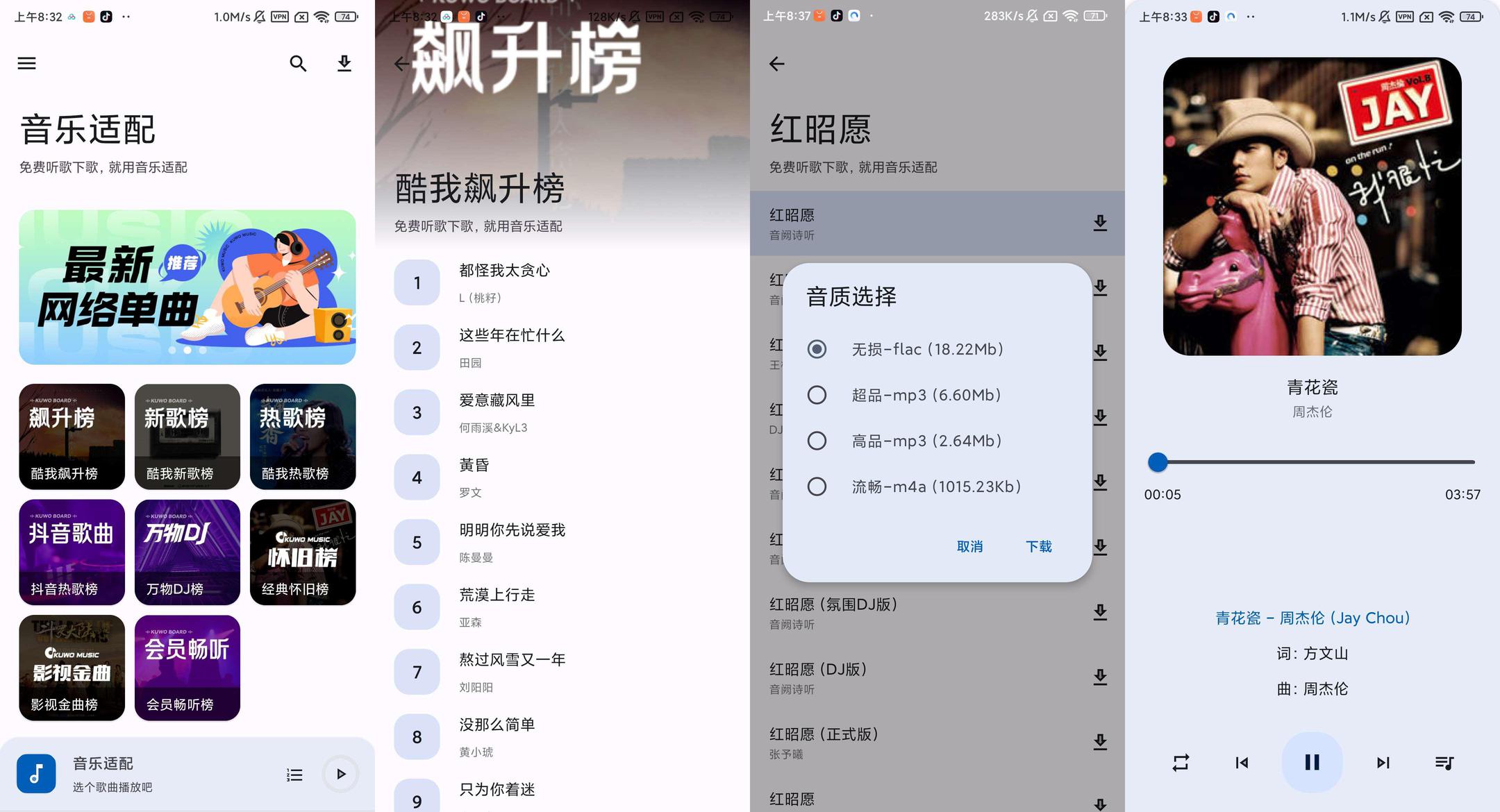Open the playlist queue icon in mini player
The image size is (1500, 812).
294,775
